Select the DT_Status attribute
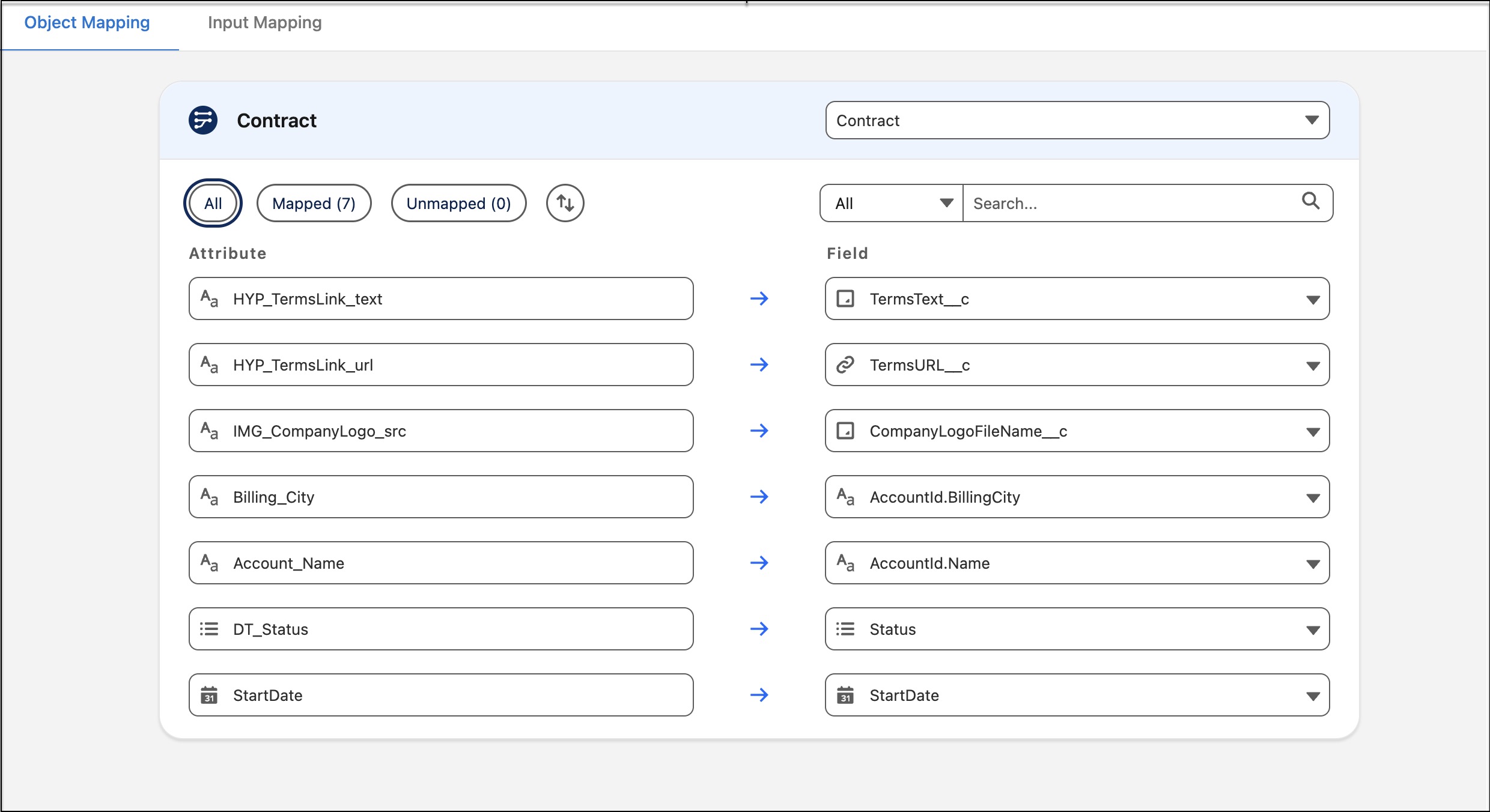The image size is (1490, 812). coord(441,629)
